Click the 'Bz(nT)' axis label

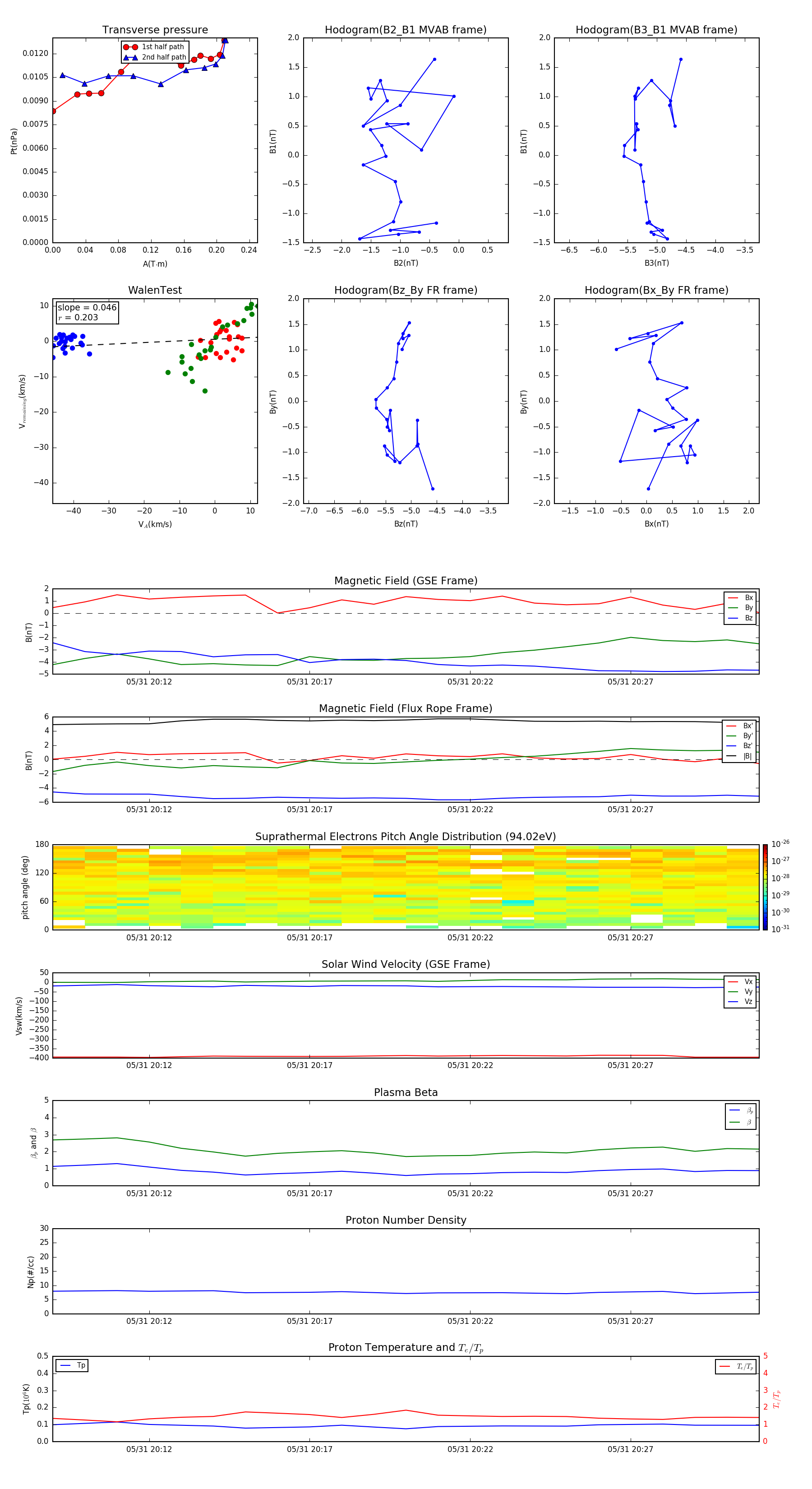(x=406, y=524)
